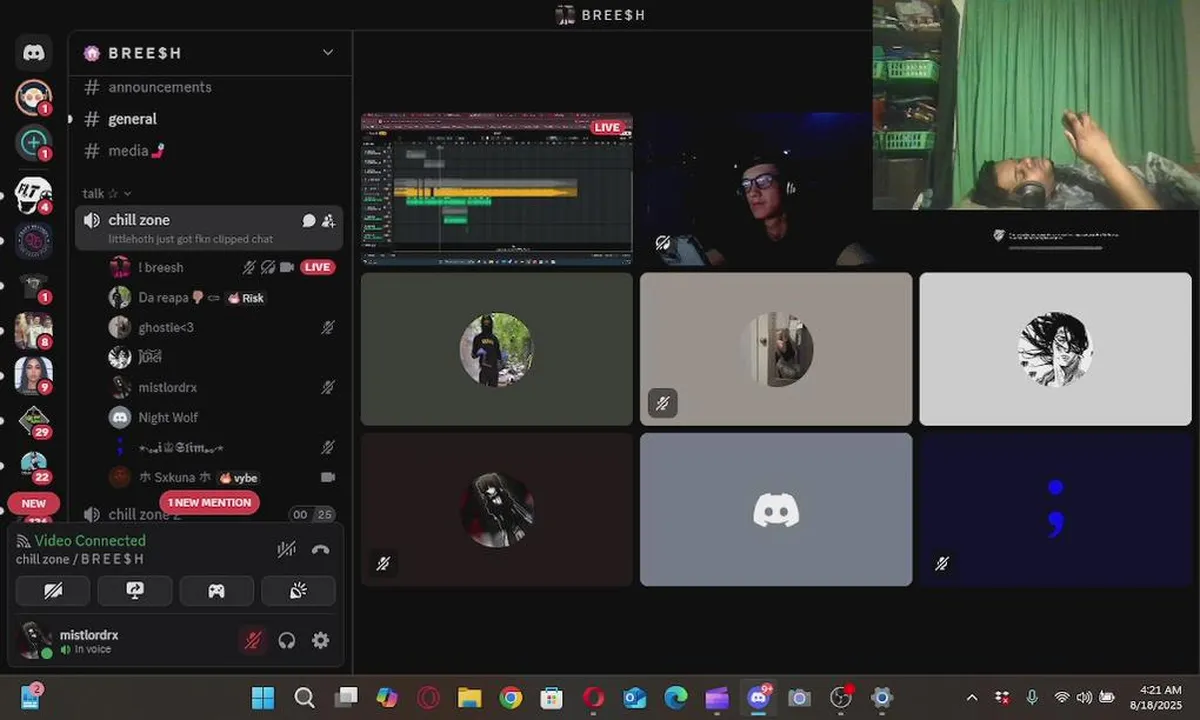Open the server icon with badge 29
Image resolution: width=1200 pixels, height=720 pixels.
[33, 420]
